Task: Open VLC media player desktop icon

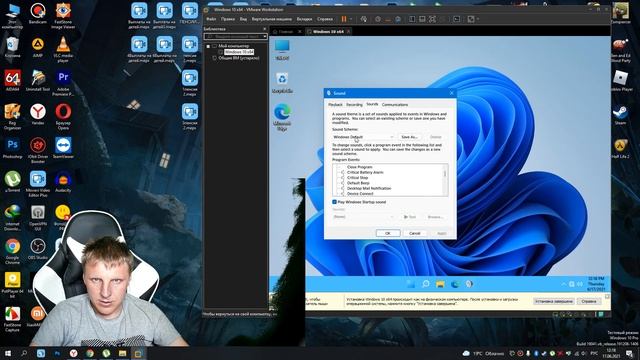Action: pyautogui.click(x=63, y=49)
